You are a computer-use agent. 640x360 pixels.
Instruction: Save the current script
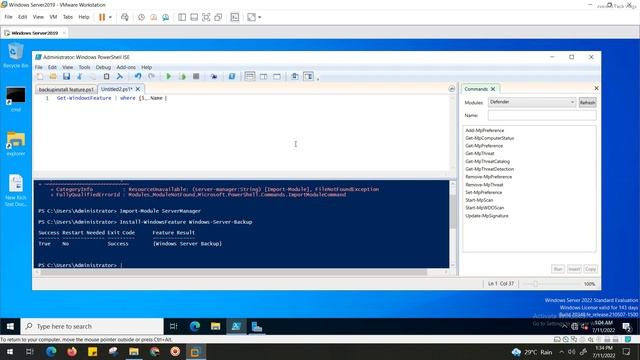[66, 76]
